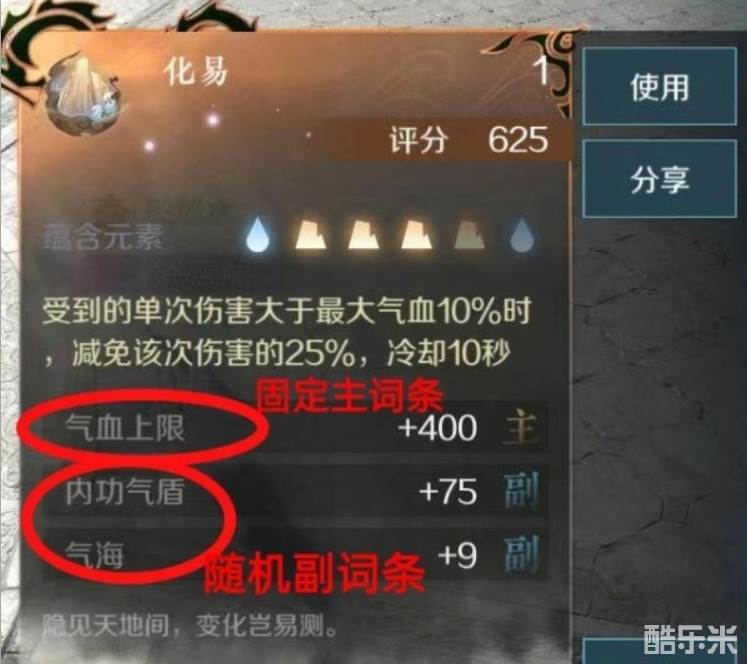The image size is (747, 664).
Task: Click the 使用 button
Action: pyautogui.click(x=659, y=87)
